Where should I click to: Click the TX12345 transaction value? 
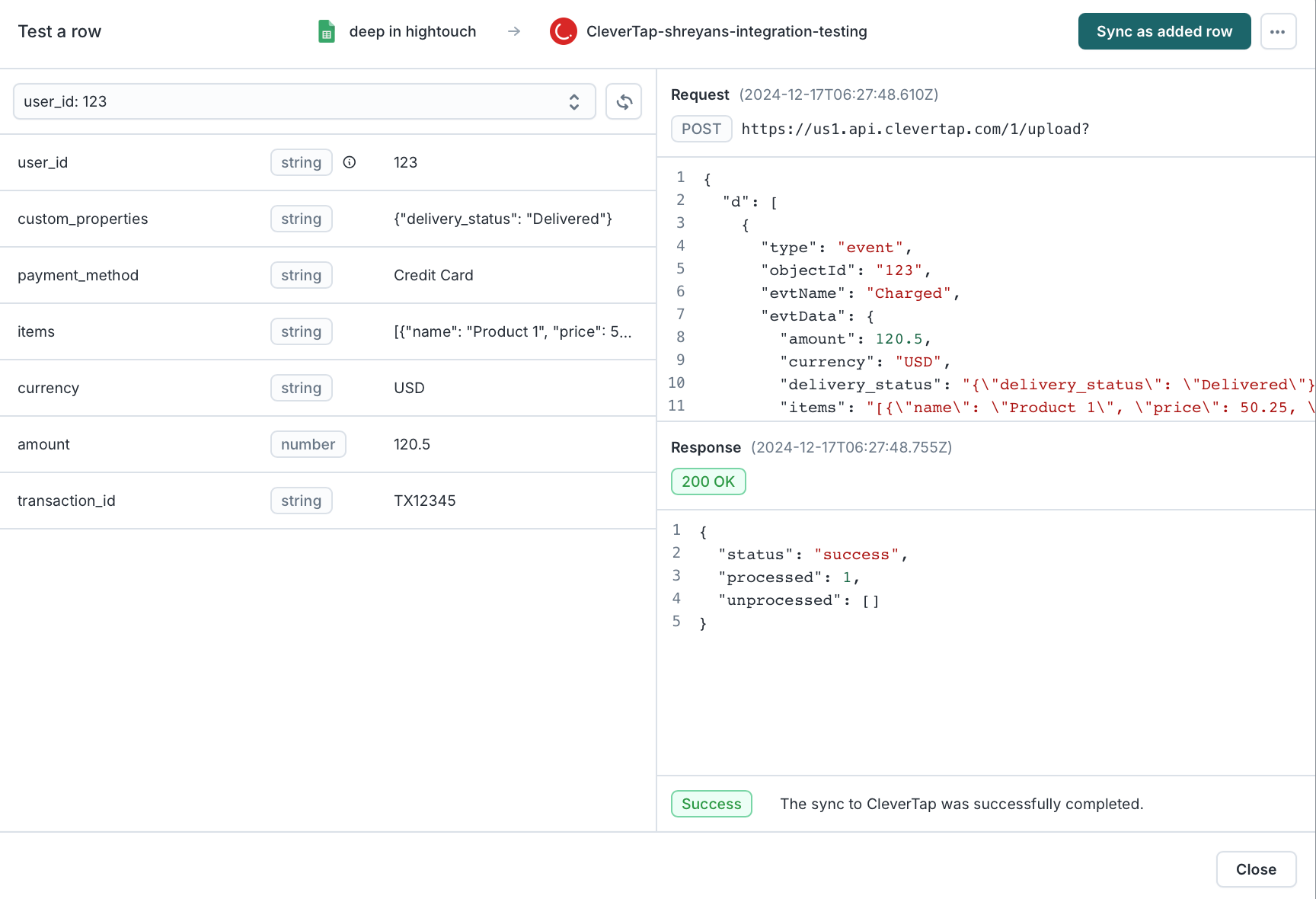[425, 501]
